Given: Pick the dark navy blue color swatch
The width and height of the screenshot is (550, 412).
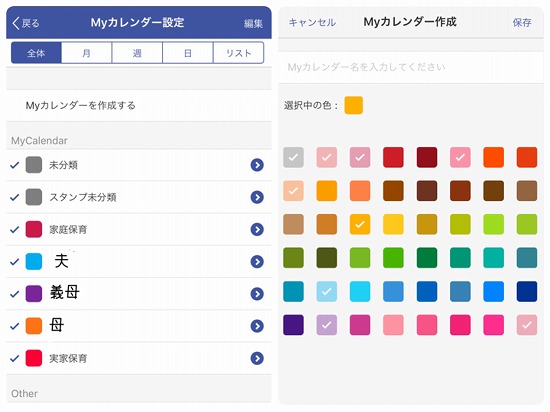Looking at the screenshot, I should [527, 291].
